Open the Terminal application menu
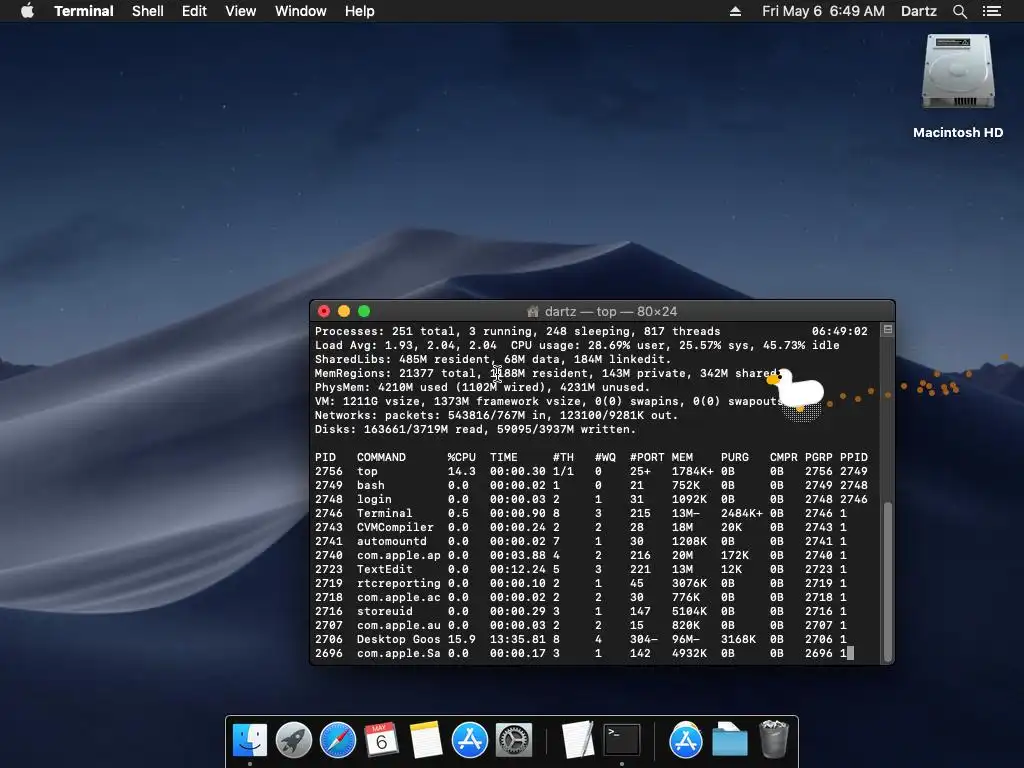The width and height of the screenshot is (1024, 768). click(84, 11)
